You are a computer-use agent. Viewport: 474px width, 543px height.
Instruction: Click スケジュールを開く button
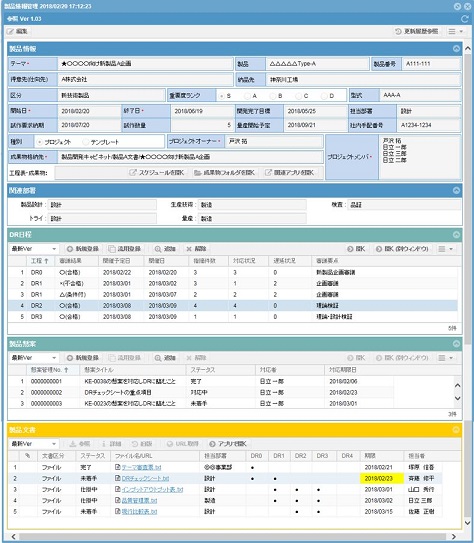pyautogui.click(x=157, y=172)
